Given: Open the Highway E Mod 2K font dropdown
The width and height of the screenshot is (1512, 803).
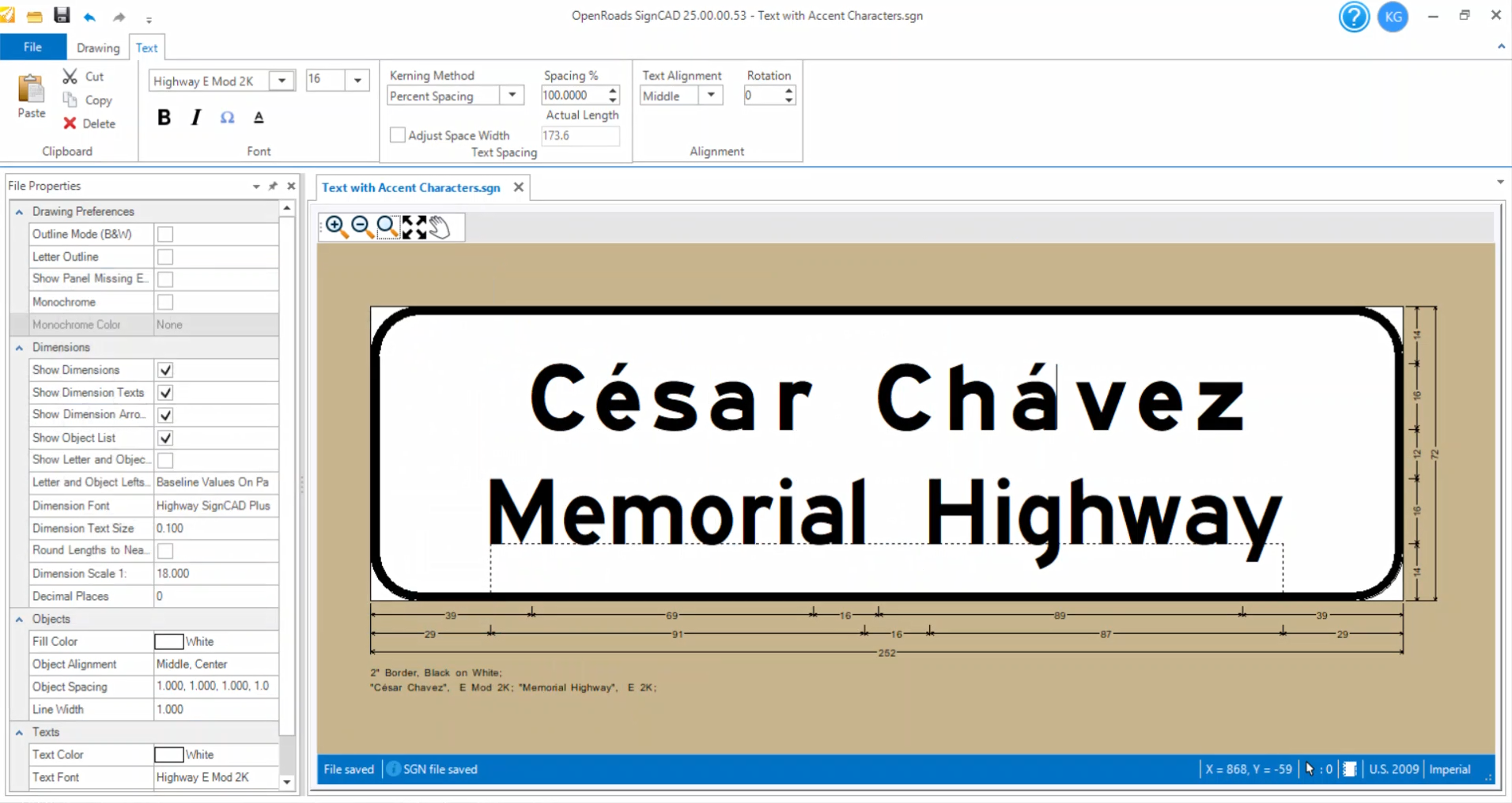Looking at the screenshot, I should pos(282,81).
